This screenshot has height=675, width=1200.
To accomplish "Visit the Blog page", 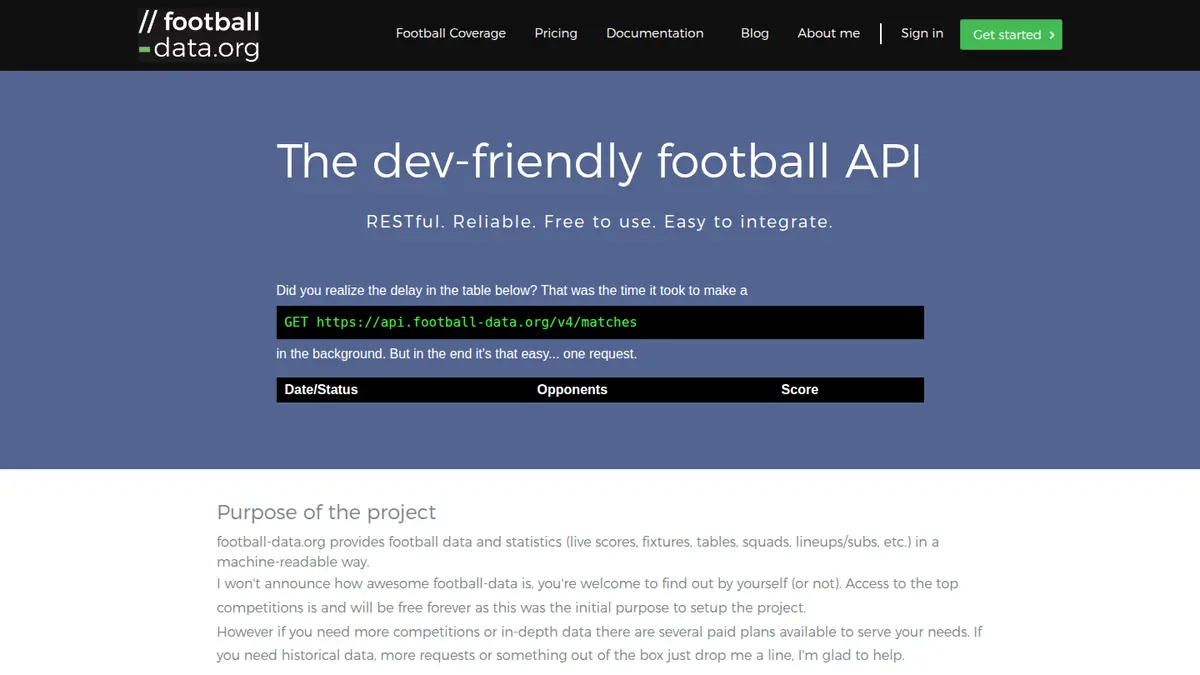I will pyautogui.click(x=755, y=33).
